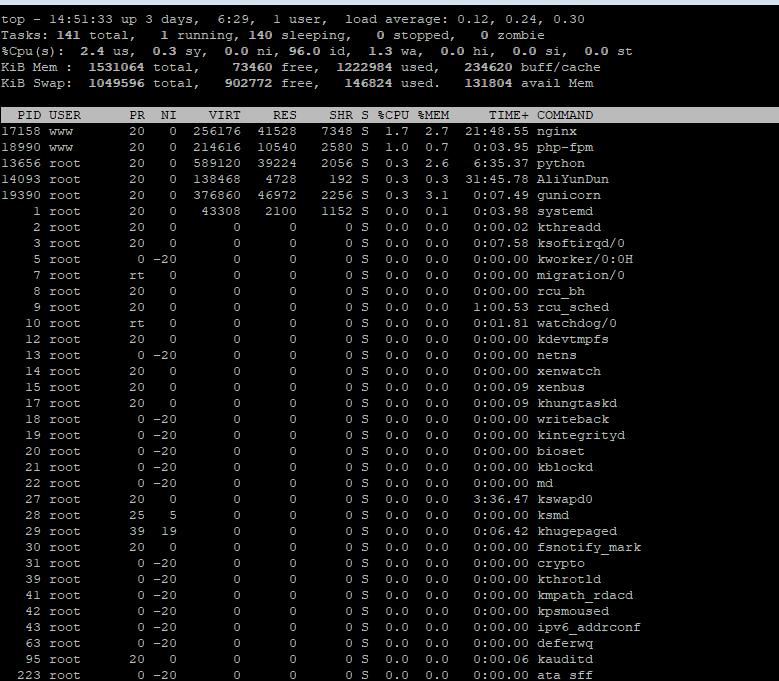Select PID 13656 of python
Screen dimensions: 779x681
(x=21, y=163)
